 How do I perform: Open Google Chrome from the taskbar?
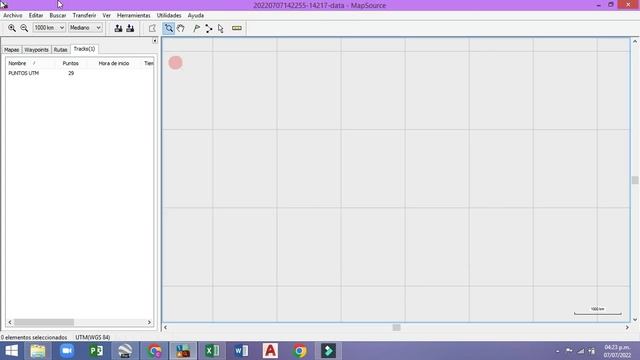pyautogui.click(x=300, y=351)
